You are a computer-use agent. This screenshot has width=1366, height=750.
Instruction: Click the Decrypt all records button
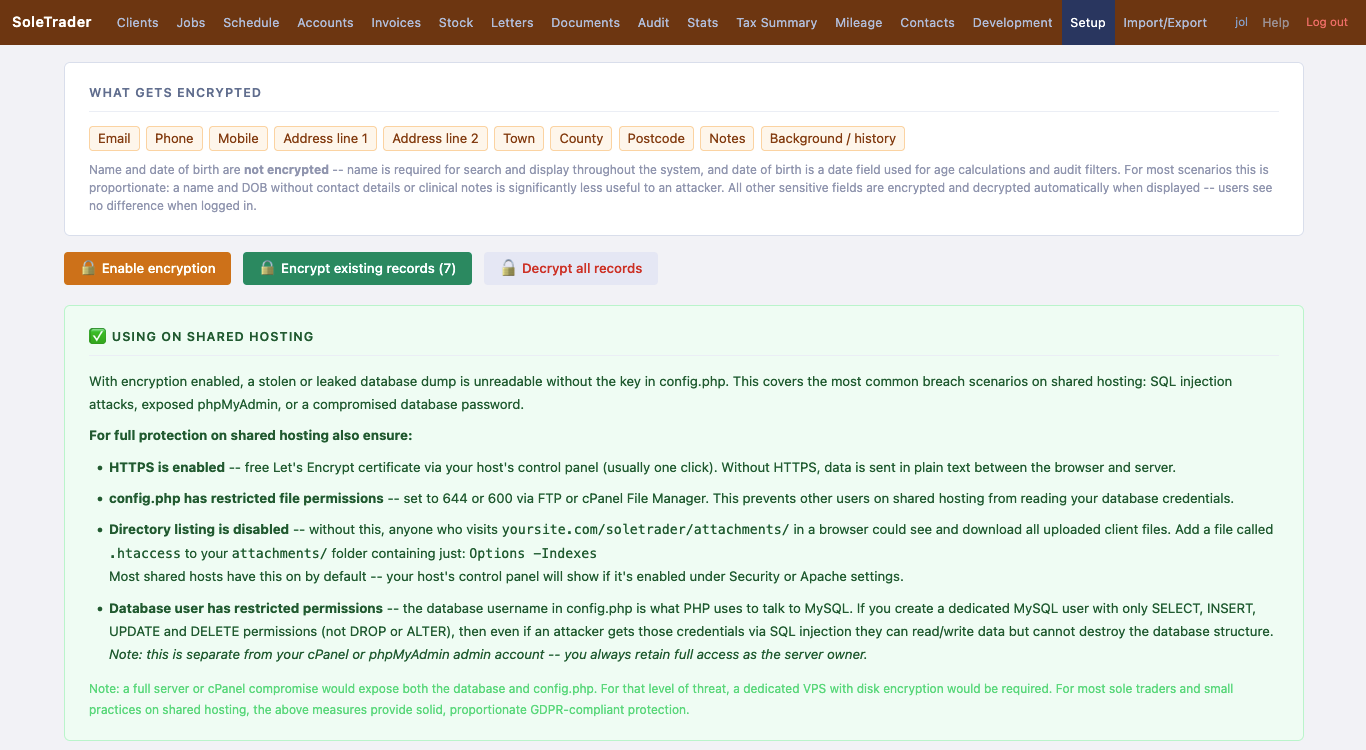click(571, 268)
